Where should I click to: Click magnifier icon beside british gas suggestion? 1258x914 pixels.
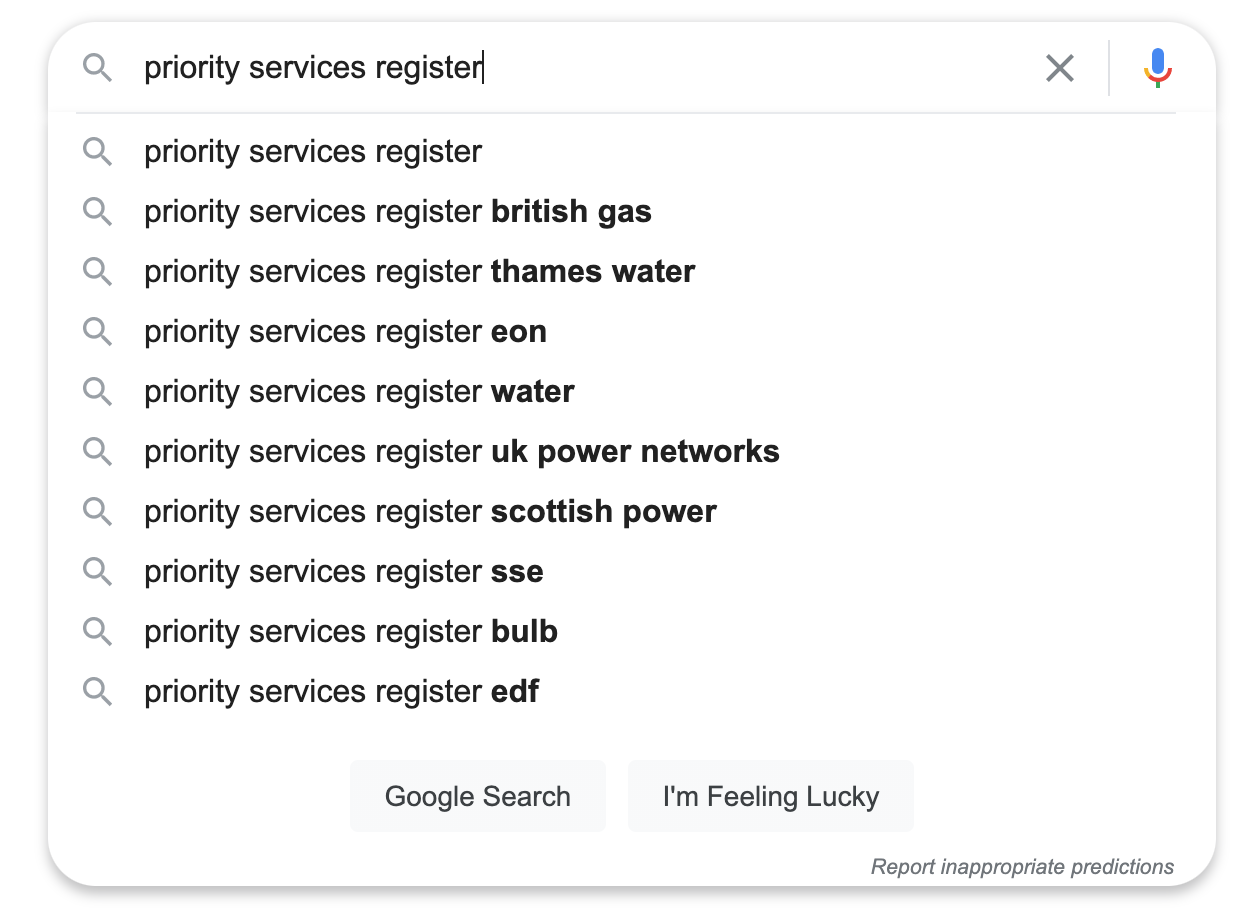pos(97,212)
